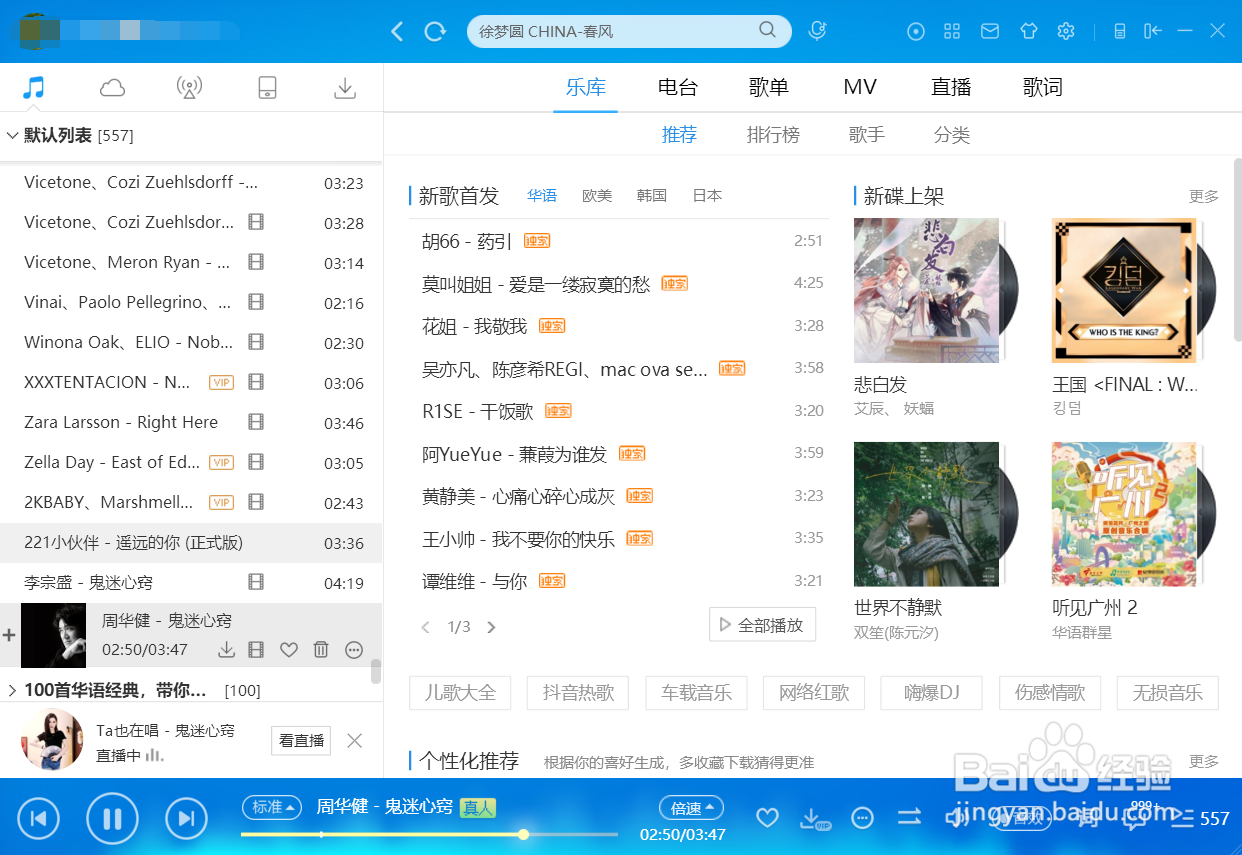This screenshot has width=1242, height=855.
Task: Favorite 周华健 - 鬼迷心窍 with heart in list row
Action: (x=289, y=650)
